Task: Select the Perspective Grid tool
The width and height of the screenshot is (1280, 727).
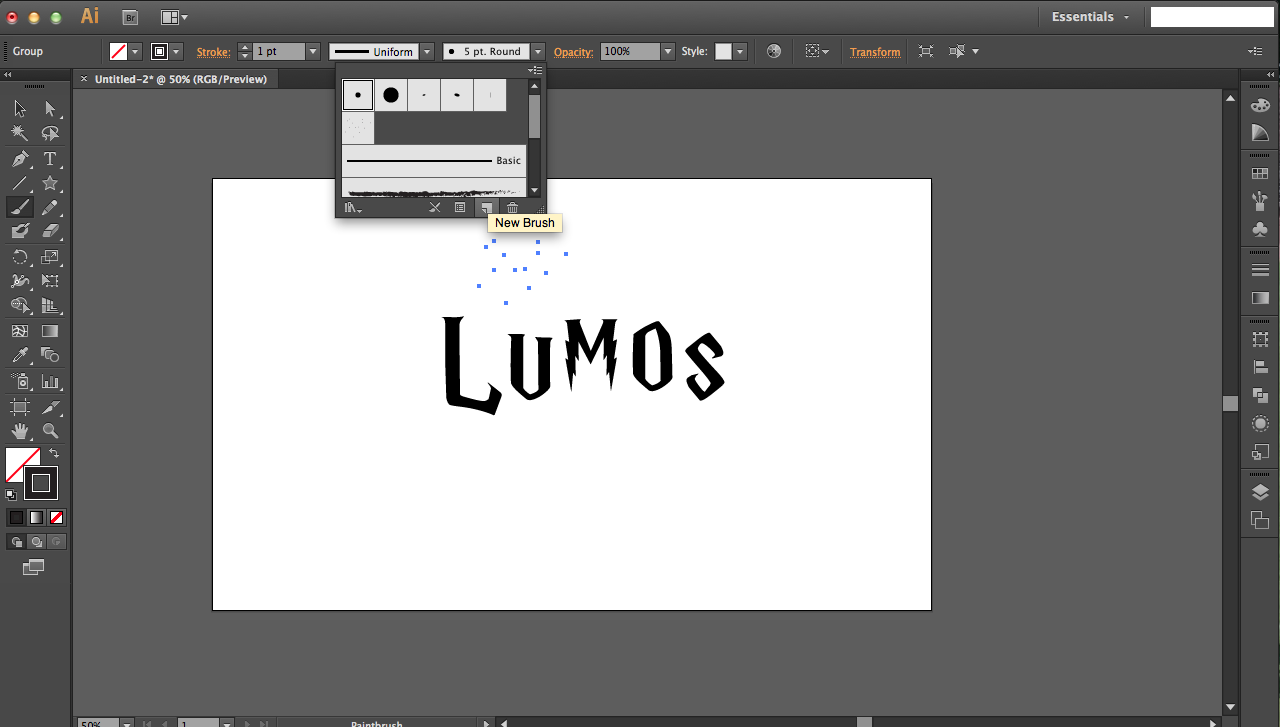Action: tap(50, 306)
